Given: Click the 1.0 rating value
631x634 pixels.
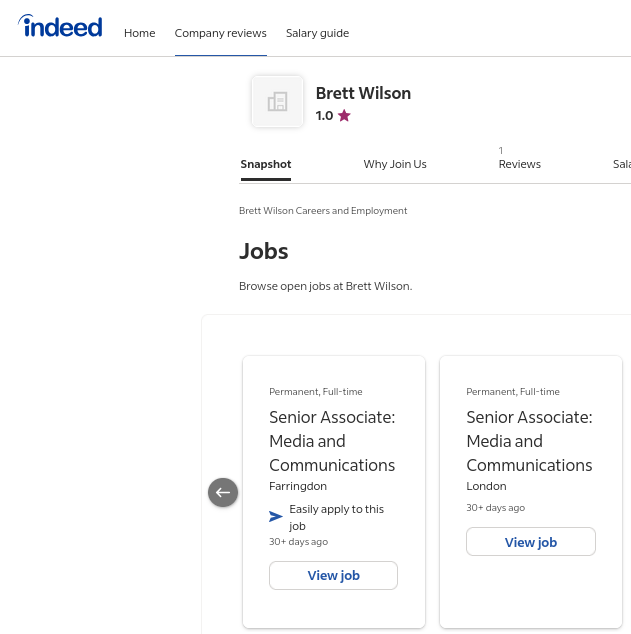Looking at the screenshot, I should coord(324,116).
